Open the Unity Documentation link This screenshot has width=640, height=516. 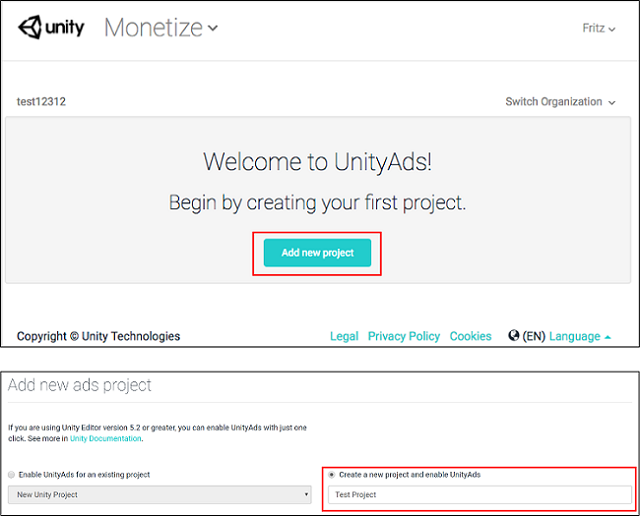click(106, 438)
